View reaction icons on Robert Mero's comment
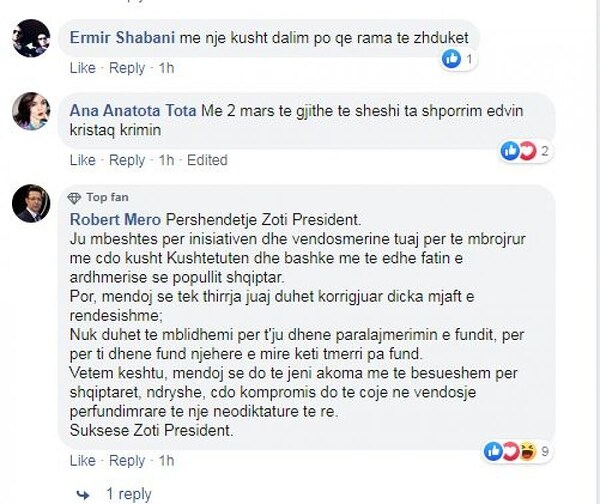The image size is (600, 504). click(508, 451)
